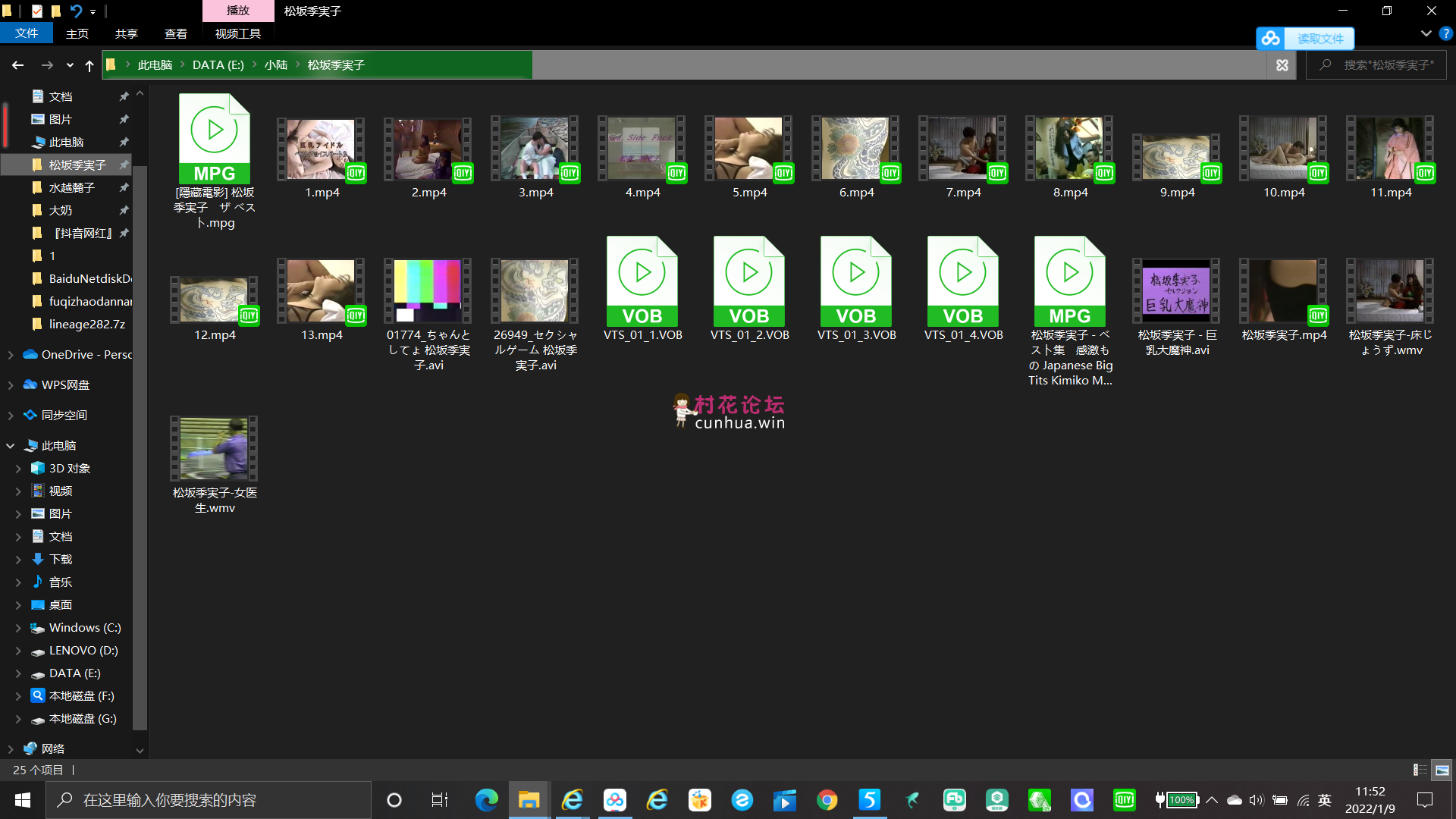Screen dimensions: 1456x819
Task: Select 下载 folder in tree
Action: click(60, 559)
